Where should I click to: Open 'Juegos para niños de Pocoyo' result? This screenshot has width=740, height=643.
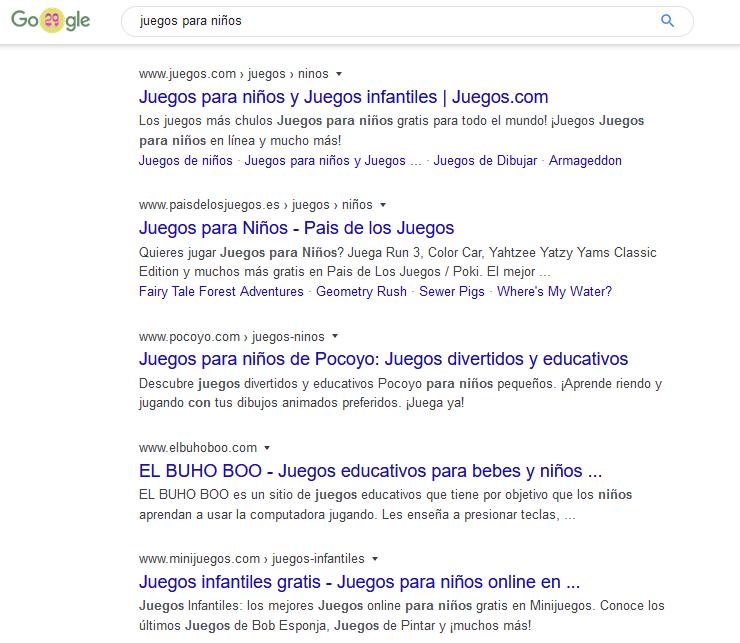[x=383, y=359]
